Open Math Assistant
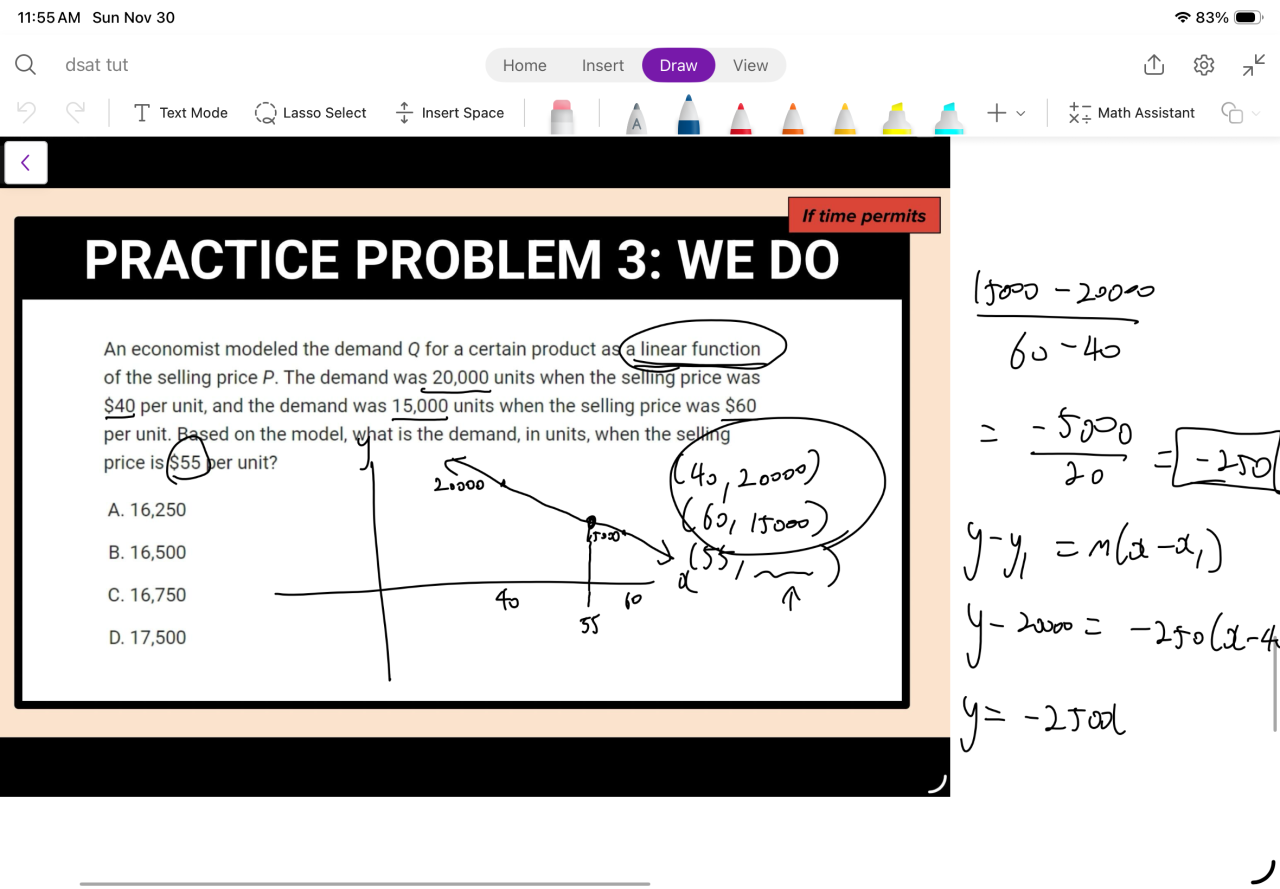1280x889 pixels. click(1131, 113)
